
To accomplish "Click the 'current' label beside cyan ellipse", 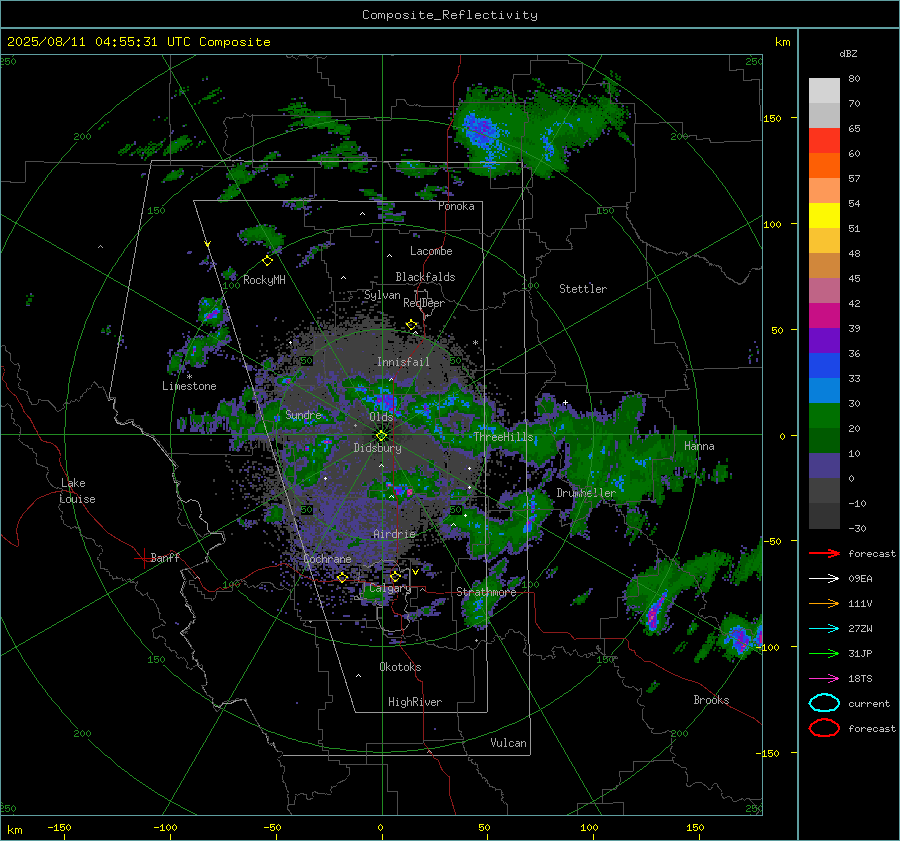I will (x=869, y=703).
